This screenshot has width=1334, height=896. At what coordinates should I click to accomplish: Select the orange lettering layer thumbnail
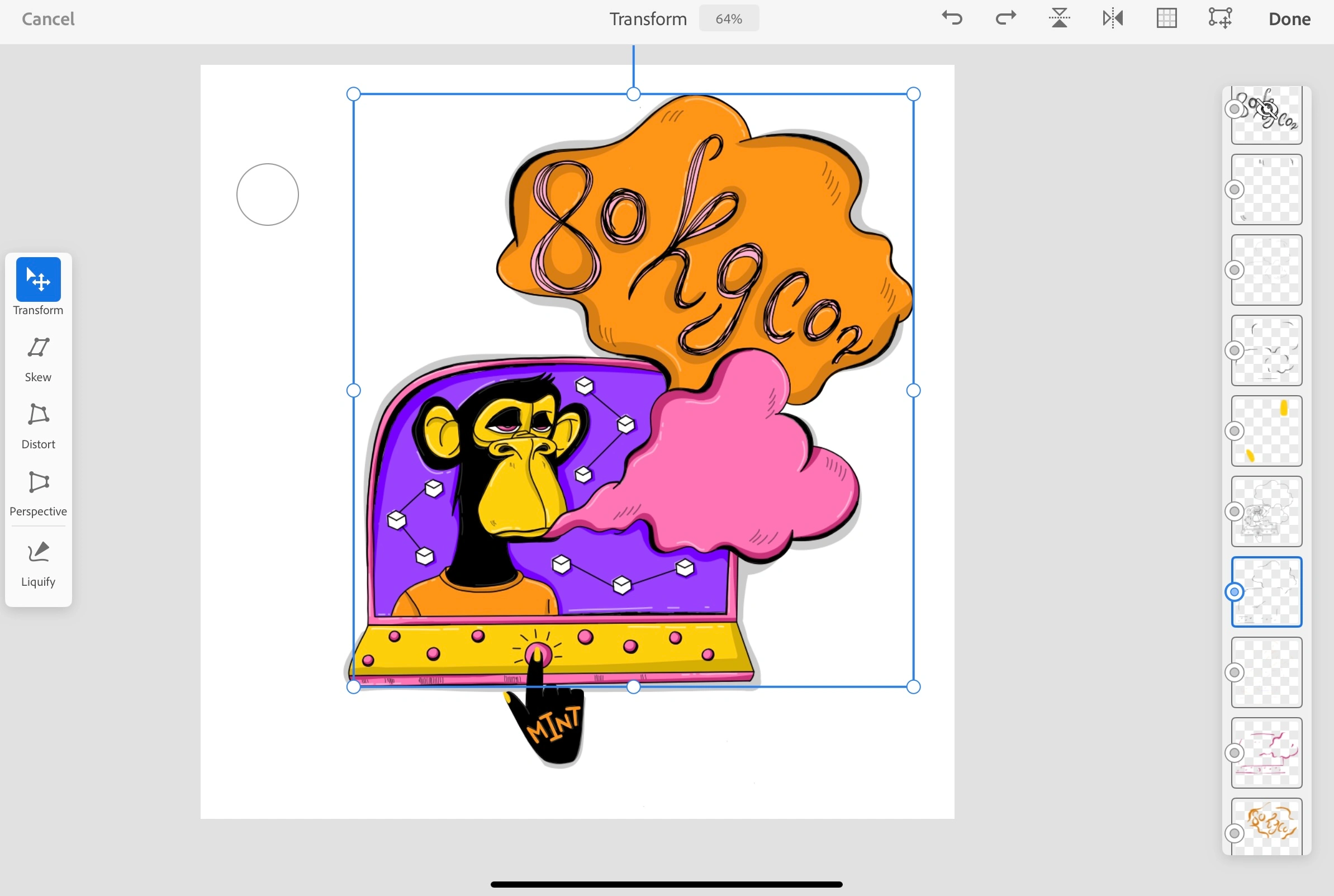point(1266,827)
